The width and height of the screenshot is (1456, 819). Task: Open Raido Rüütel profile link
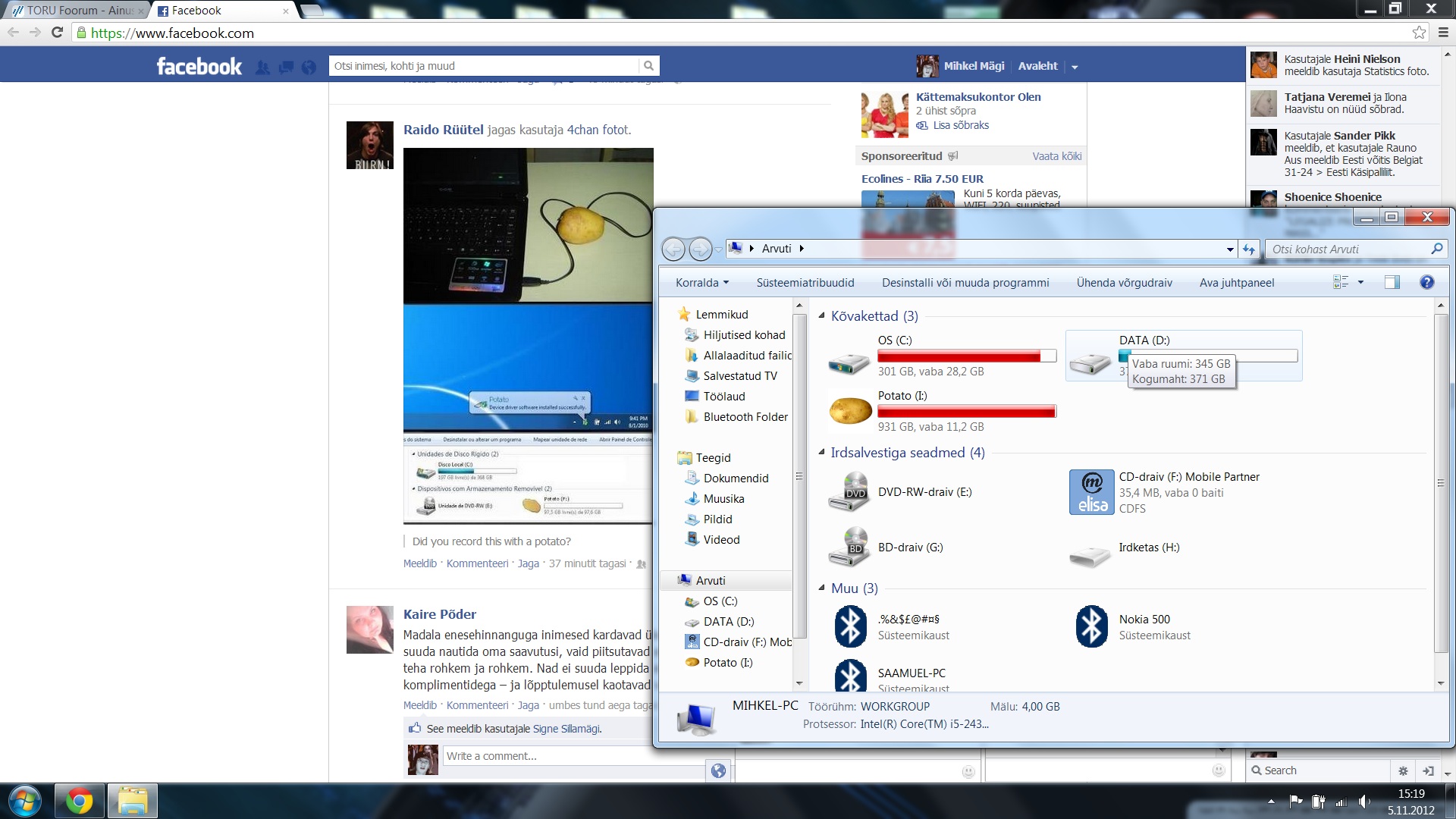[444, 130]
